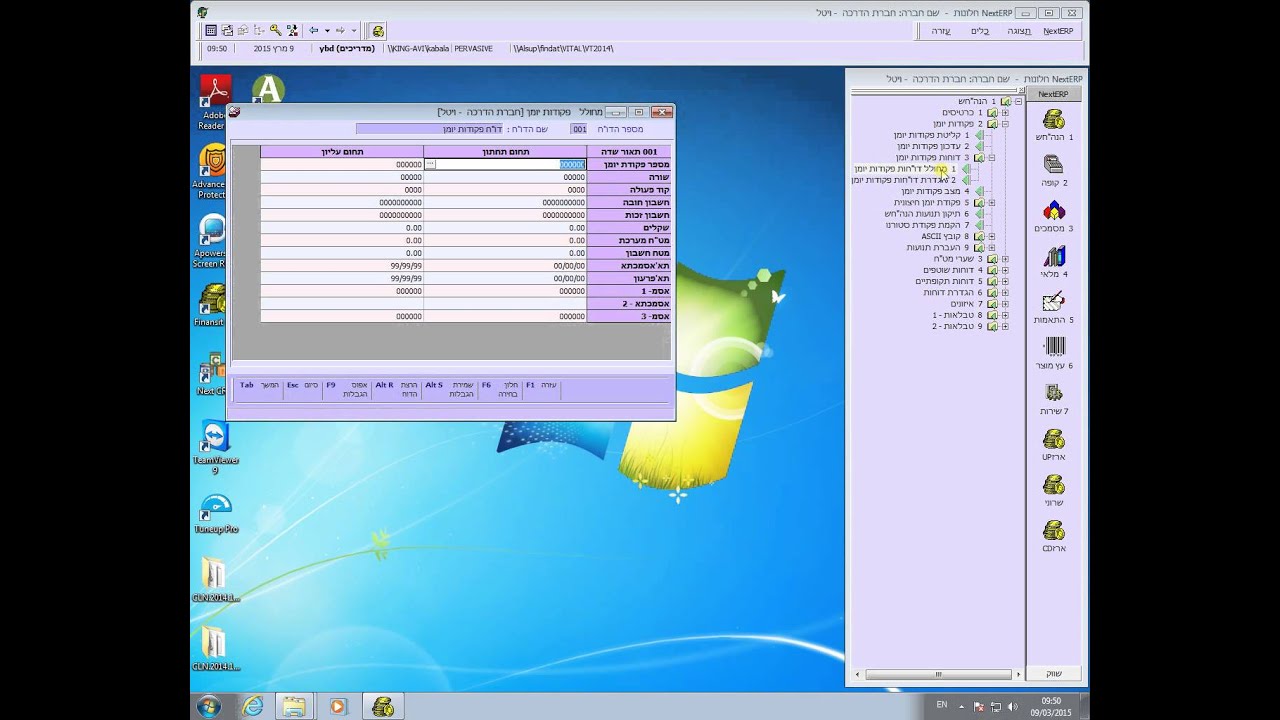Open module 1 הנה"ח in the sidebar
Screen dimensions: 1280x720
[1055, 124]
